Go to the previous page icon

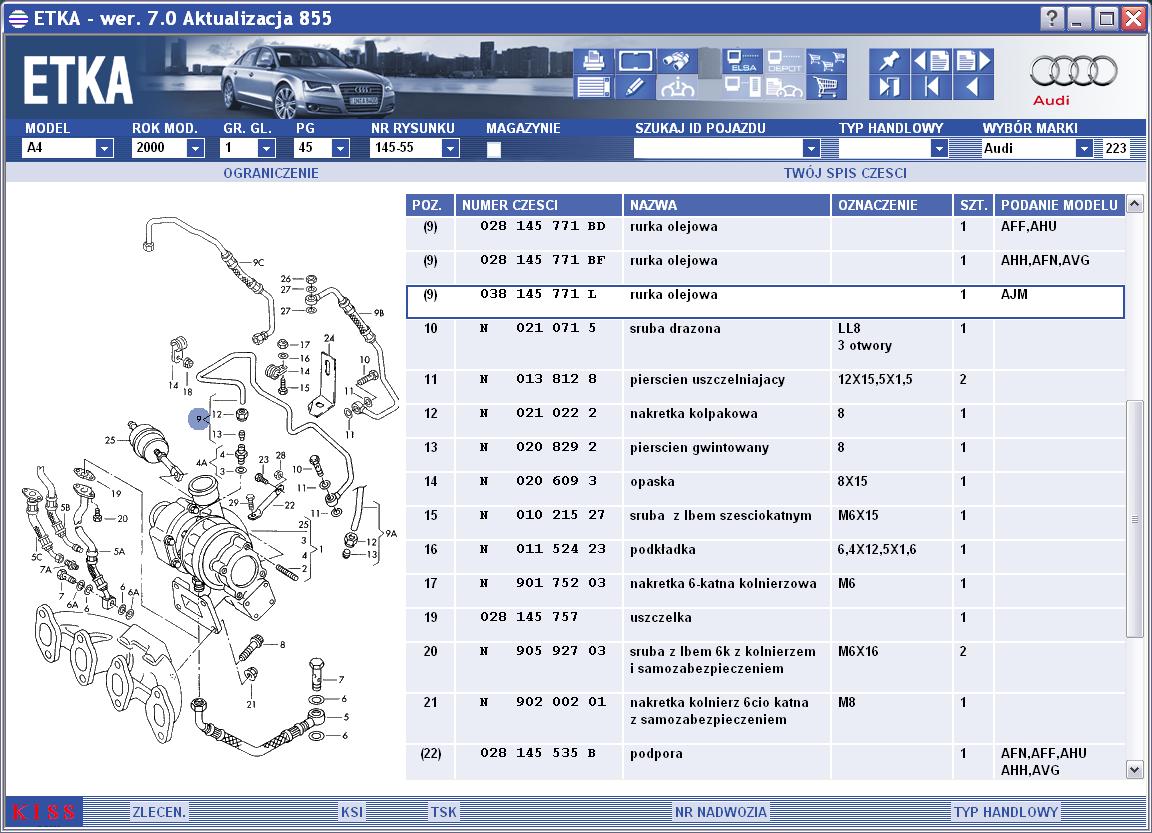(x=931, y=61)
